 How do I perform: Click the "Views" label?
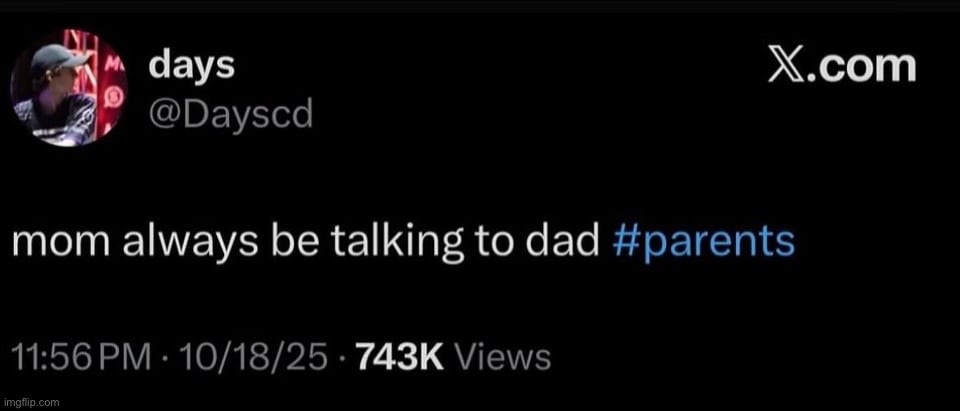(504, 357)
